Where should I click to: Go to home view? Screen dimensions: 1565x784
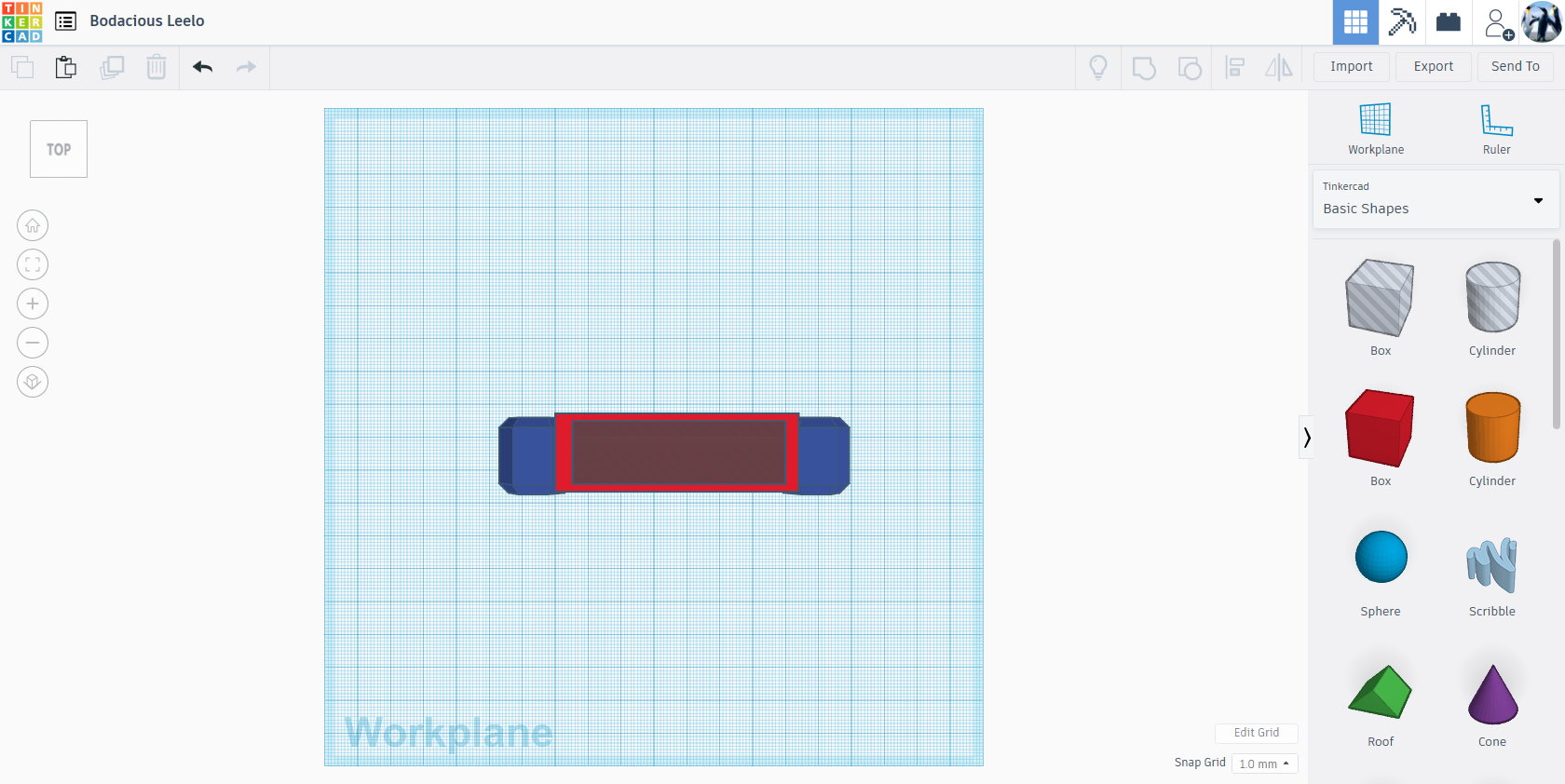pos(33,225)
